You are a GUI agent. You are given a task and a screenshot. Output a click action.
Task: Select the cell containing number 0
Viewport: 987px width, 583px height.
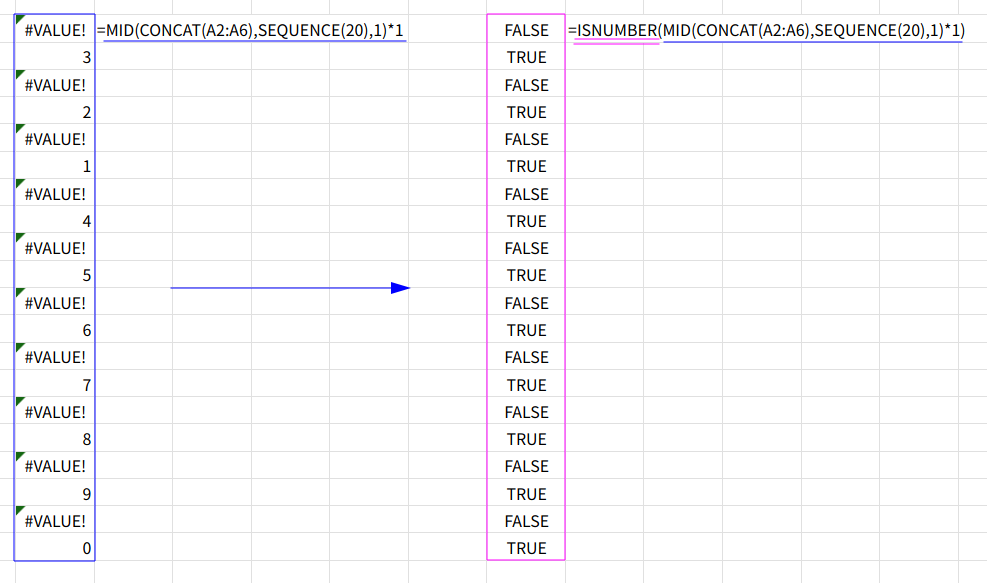click(x=55, y=548)
